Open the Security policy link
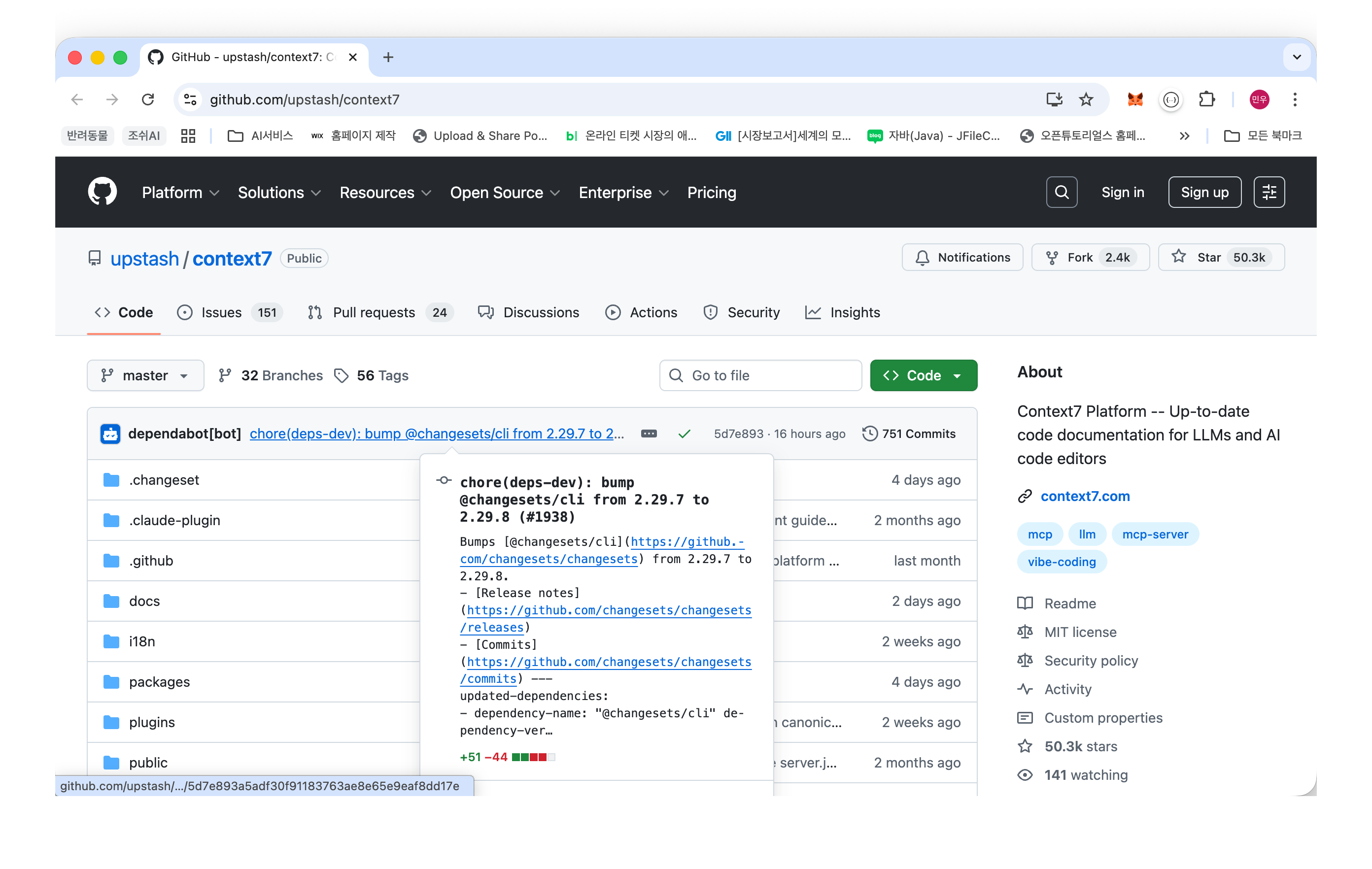 1091,661
